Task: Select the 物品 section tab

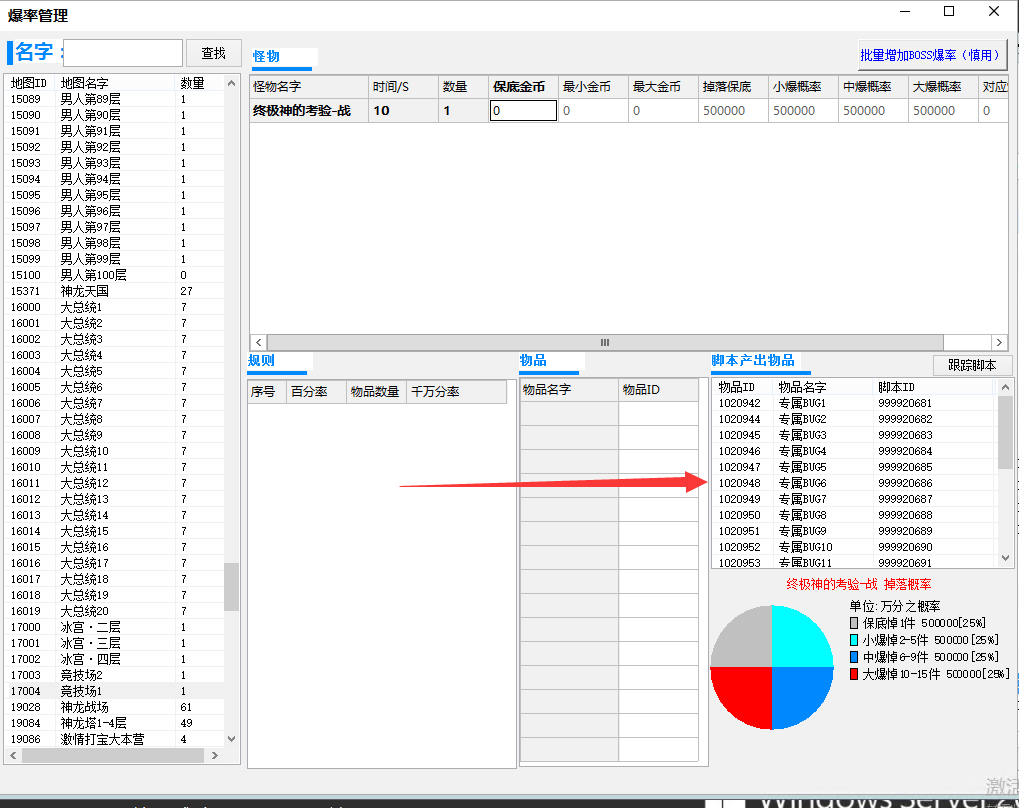Action: click(x=533, y=360)
